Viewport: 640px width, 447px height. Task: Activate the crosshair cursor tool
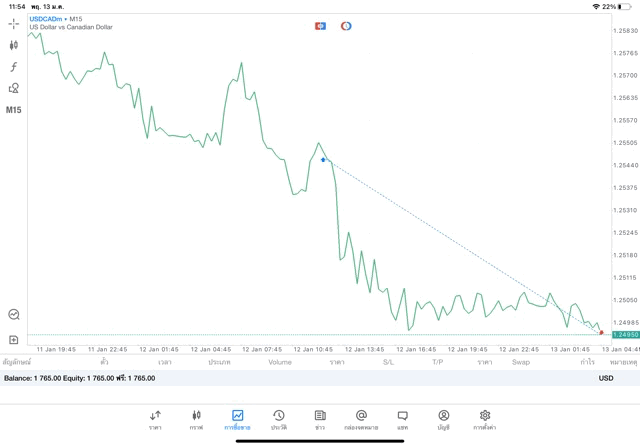pyautogui.click(x=14, y=24)
